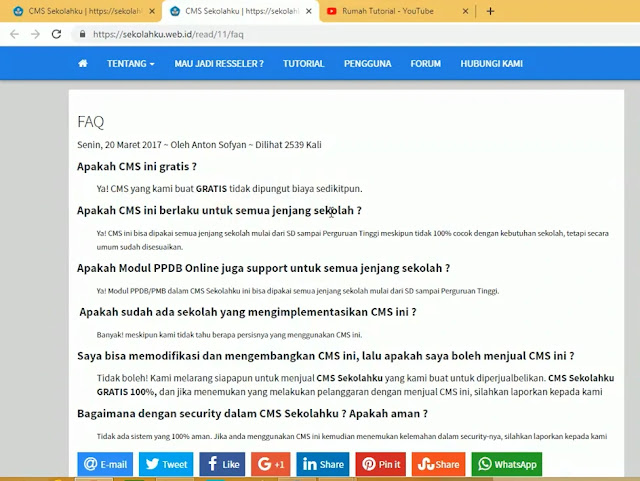
Task: Click author text 'Oleh Anton Sofyan'
Action: 208,145
